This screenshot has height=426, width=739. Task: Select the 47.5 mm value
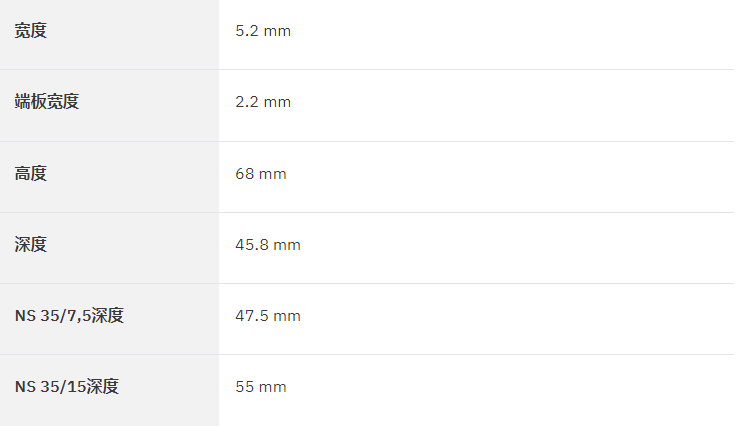268,316
